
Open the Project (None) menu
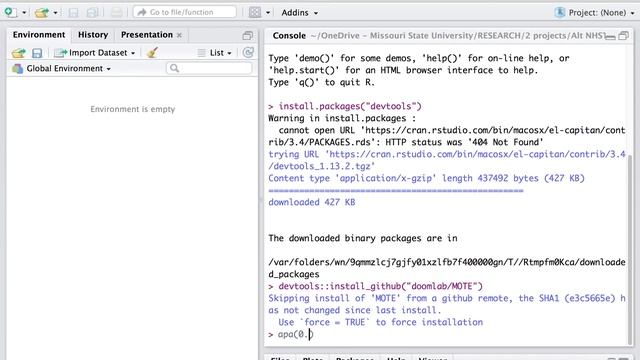(602, 13)
